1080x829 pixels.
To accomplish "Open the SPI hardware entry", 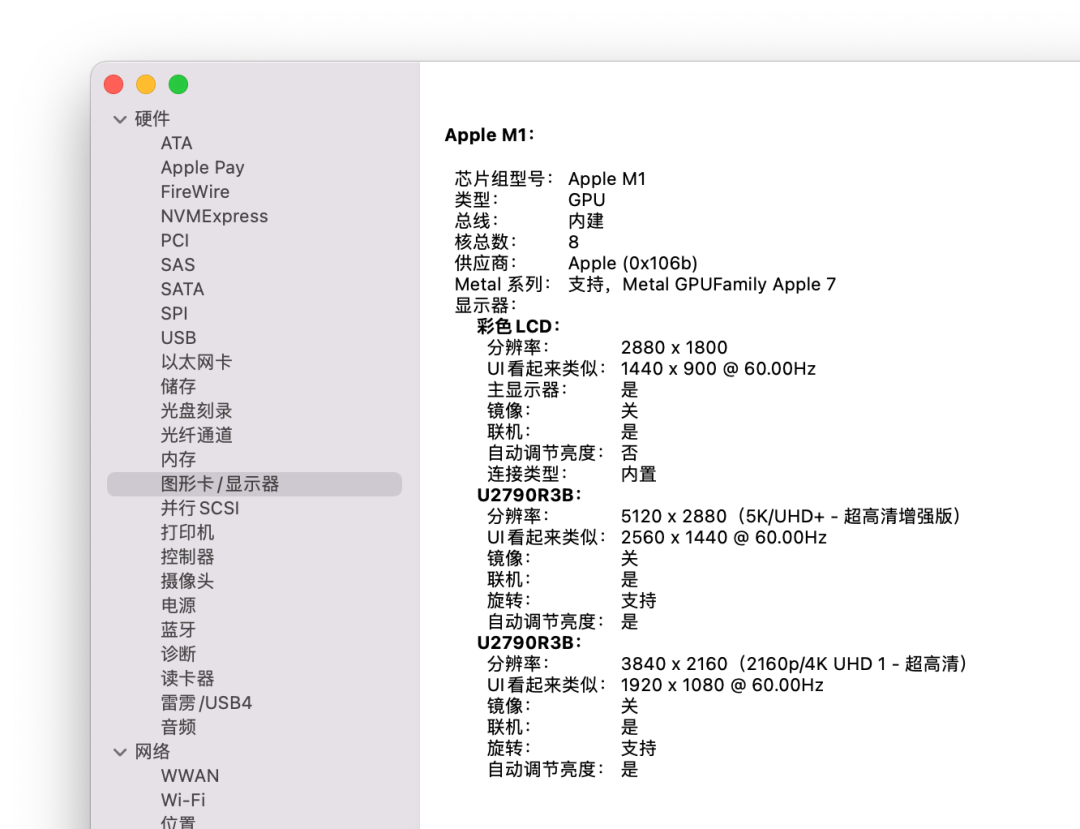I will coord(174,313).
